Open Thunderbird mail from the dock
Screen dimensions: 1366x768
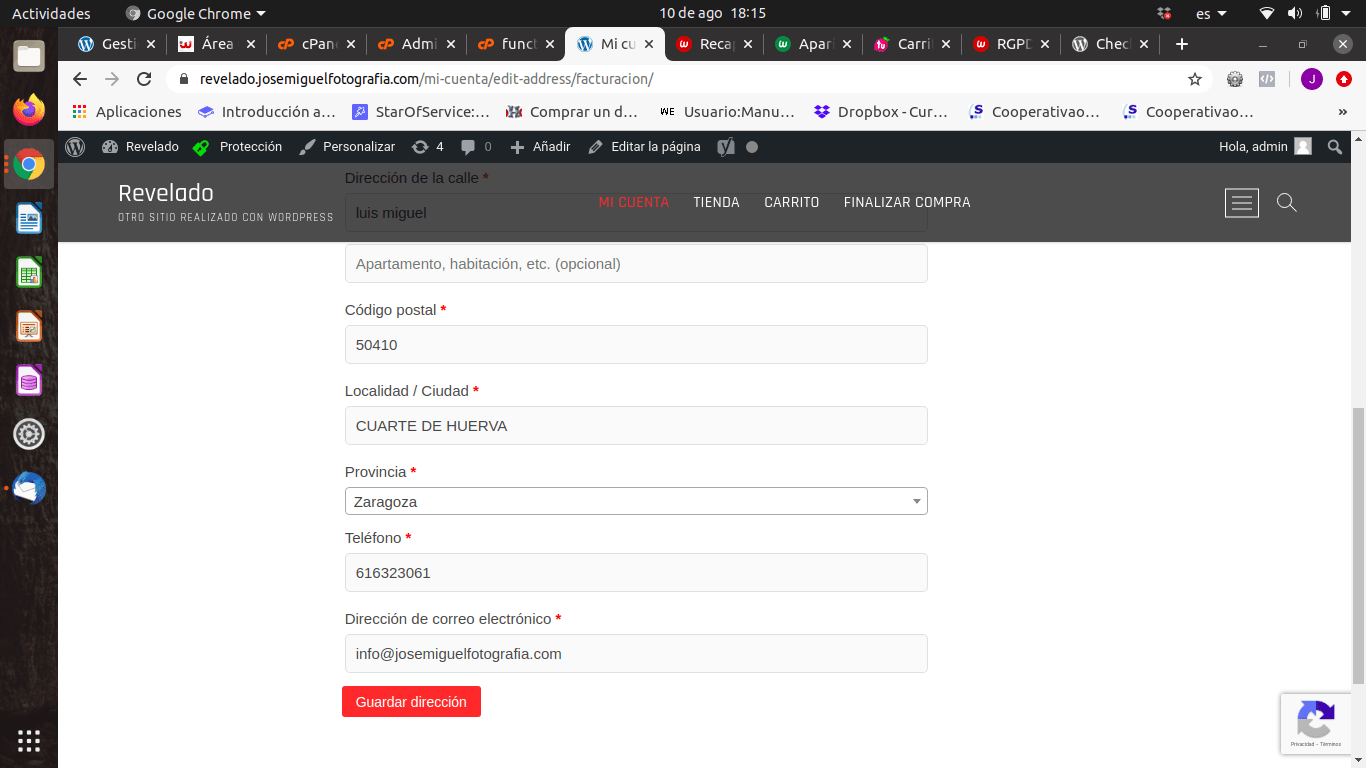click(x=29, y=488)
